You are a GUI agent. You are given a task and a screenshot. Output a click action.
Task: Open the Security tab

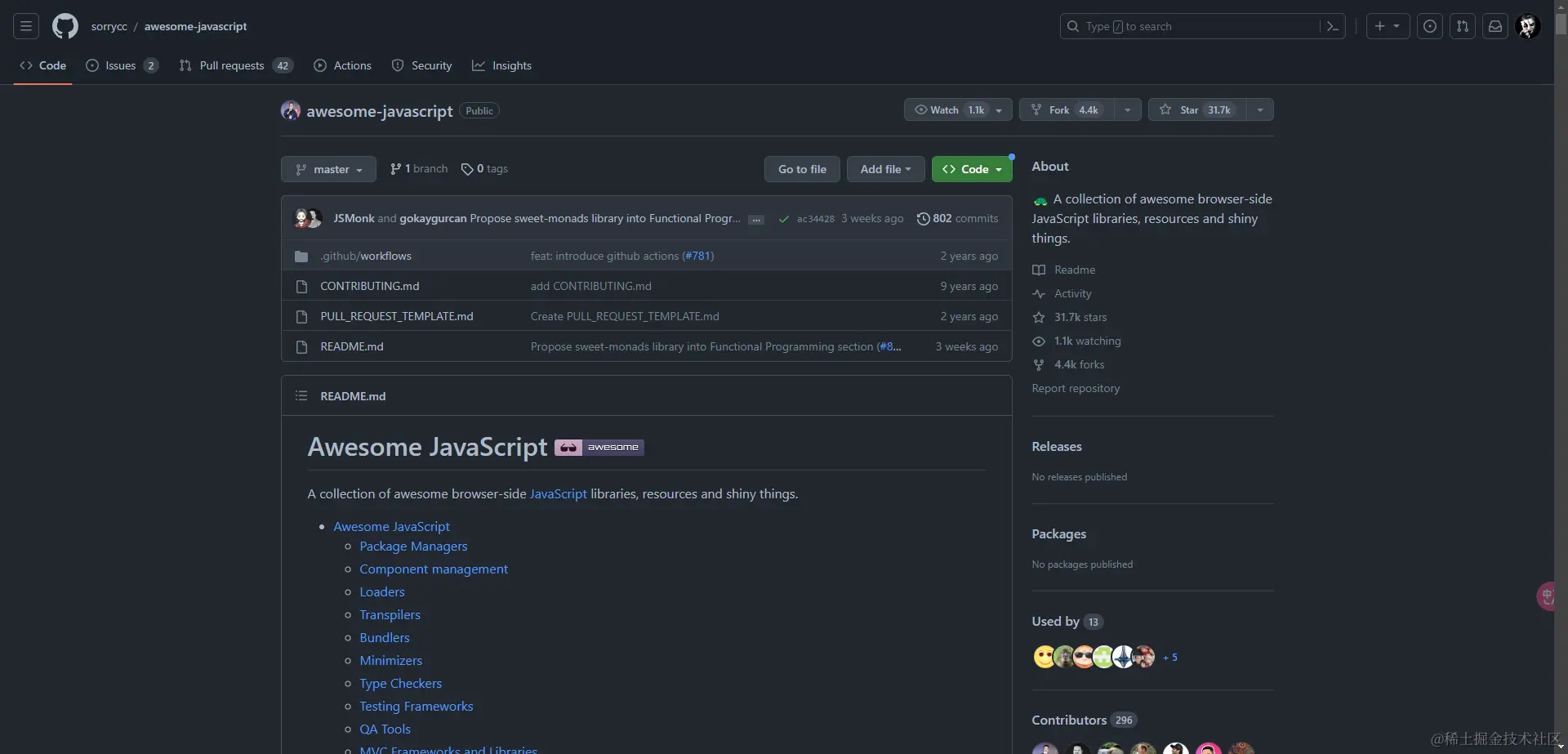pyautogui.click(x=421, y=65)
